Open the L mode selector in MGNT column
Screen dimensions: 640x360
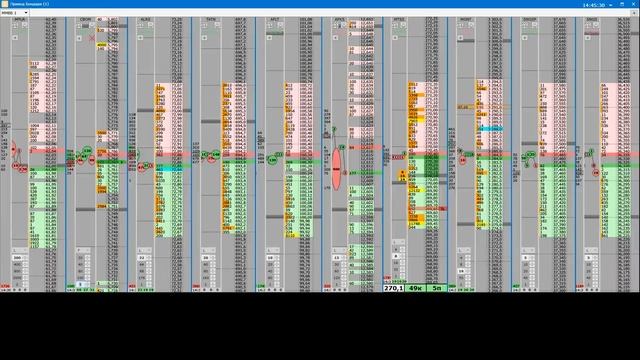coord(464,251)
